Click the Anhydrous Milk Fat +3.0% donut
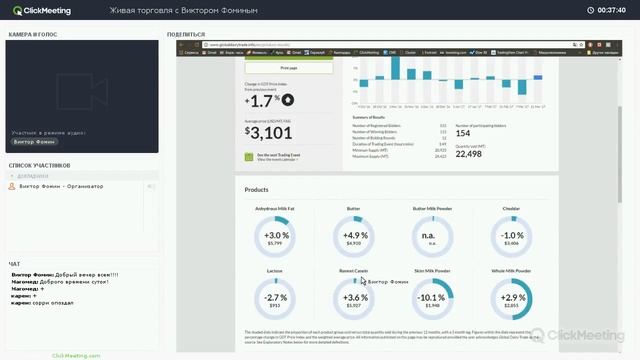 (275, 237)
